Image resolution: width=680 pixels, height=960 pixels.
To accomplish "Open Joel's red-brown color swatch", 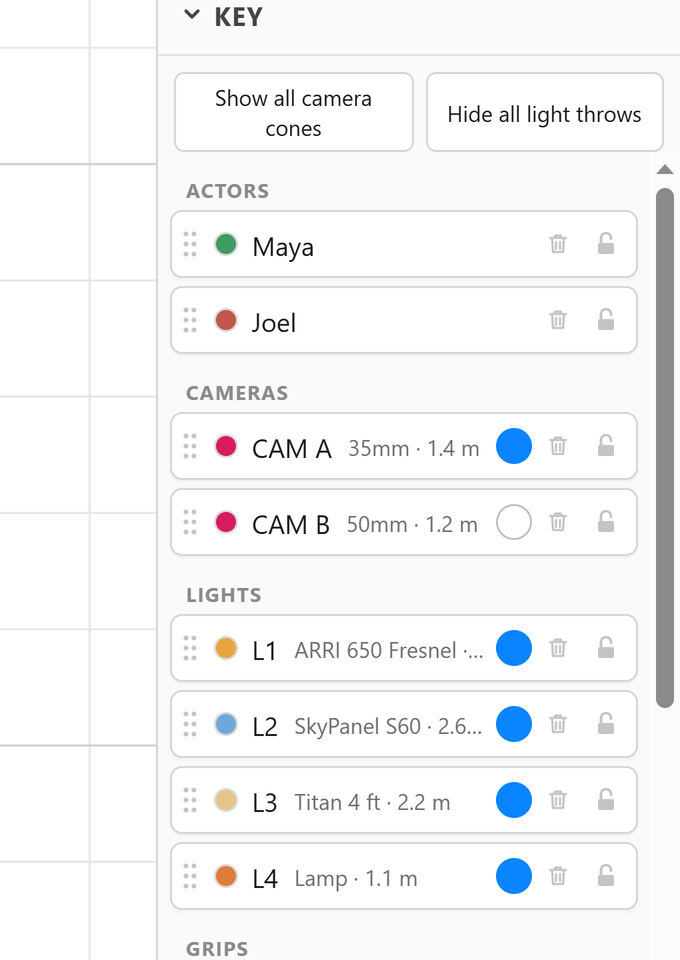I will point(226,320).
